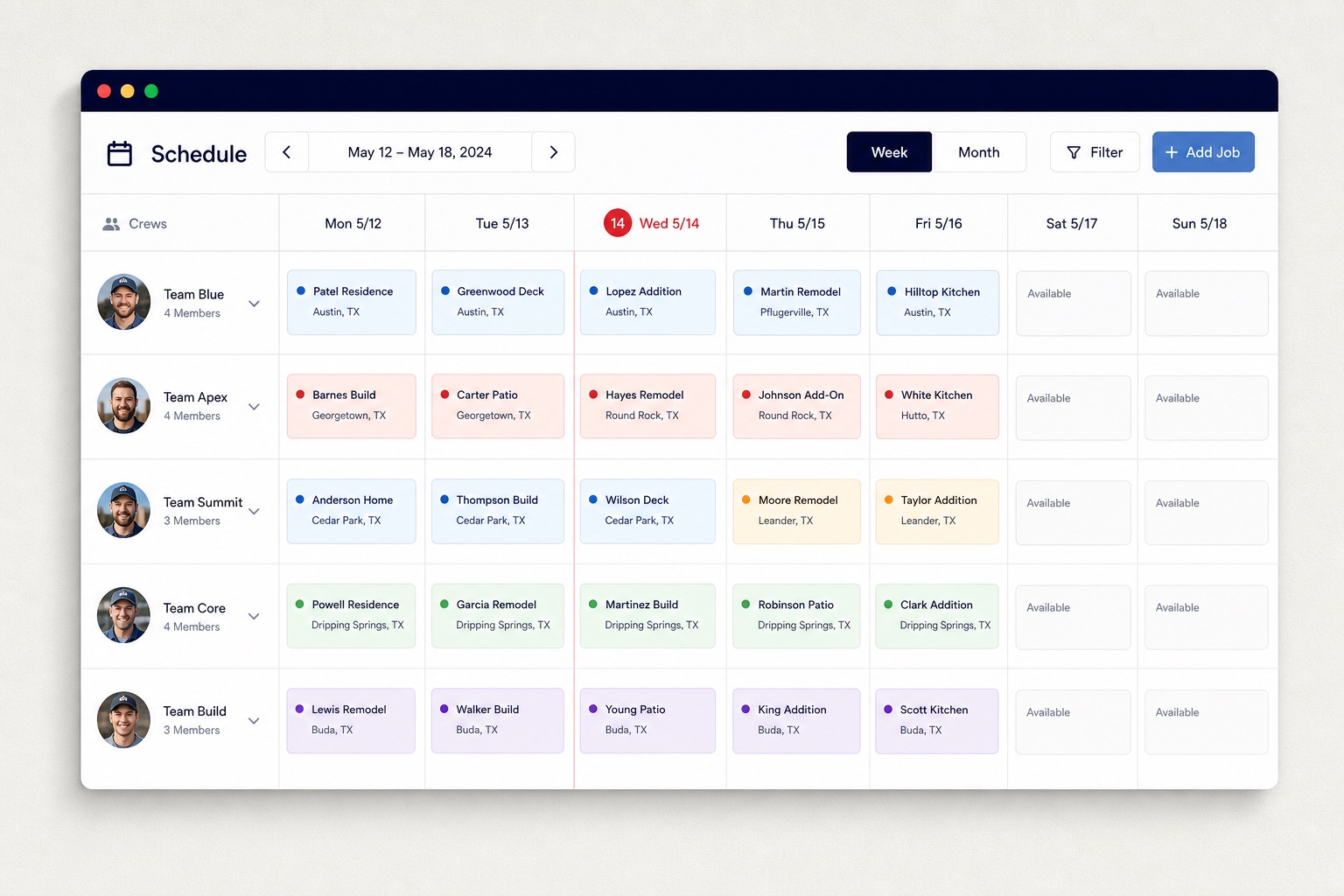
Task: Click Team Apex Sunday Available slot
Action: 1207,408
